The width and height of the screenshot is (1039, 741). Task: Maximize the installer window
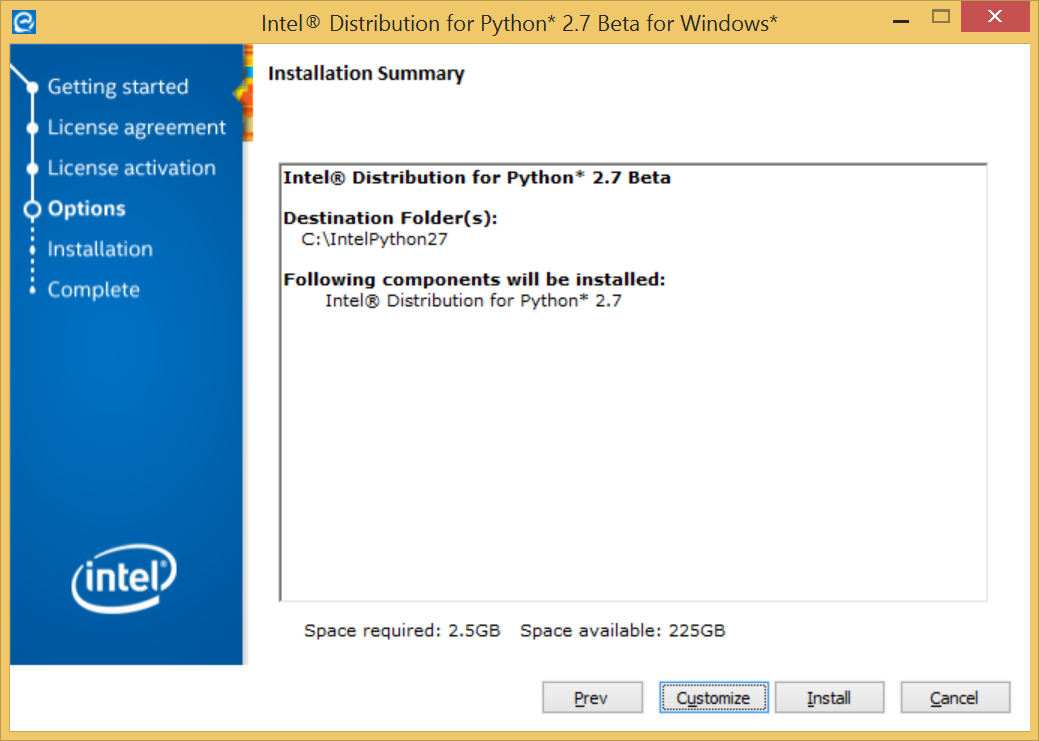click(940, 17)
